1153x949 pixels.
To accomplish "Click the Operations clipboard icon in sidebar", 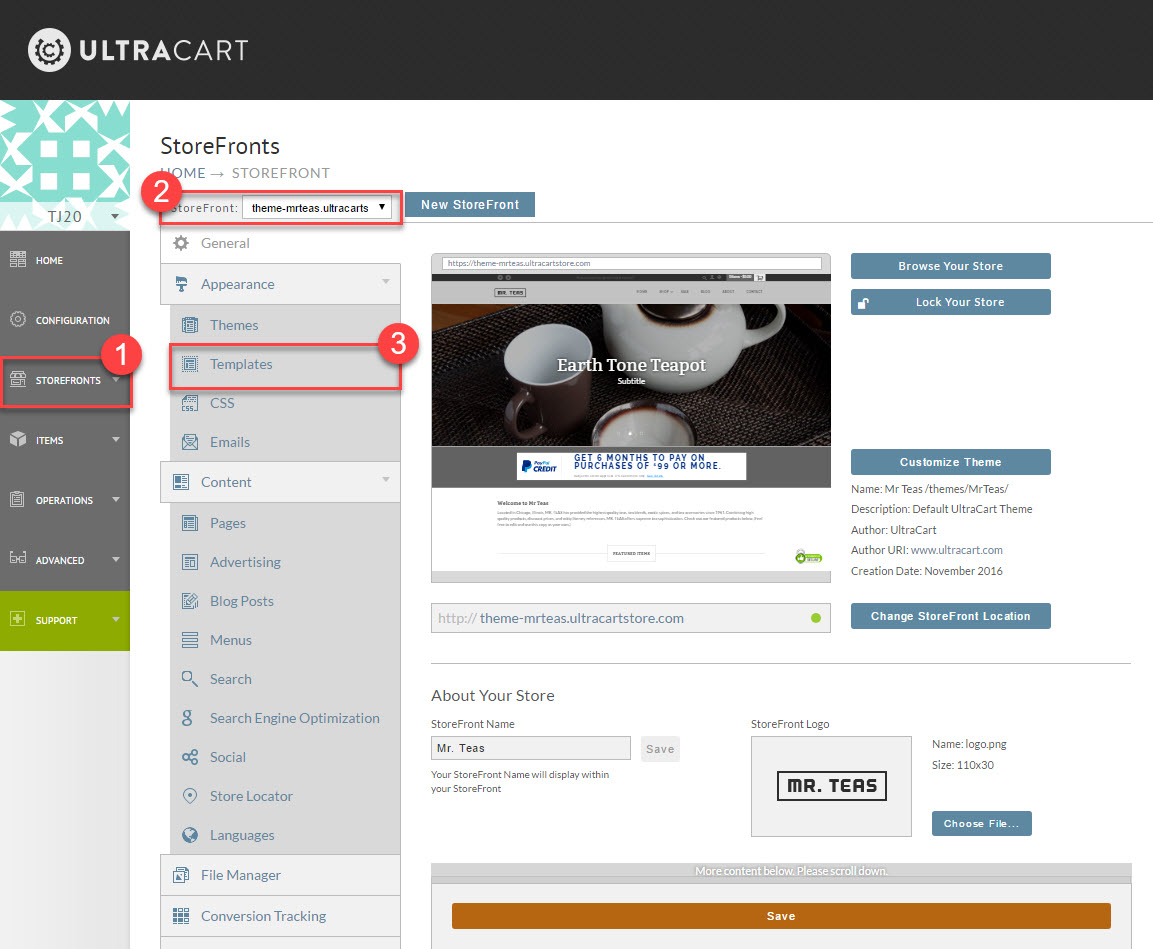I will point(18,499).
